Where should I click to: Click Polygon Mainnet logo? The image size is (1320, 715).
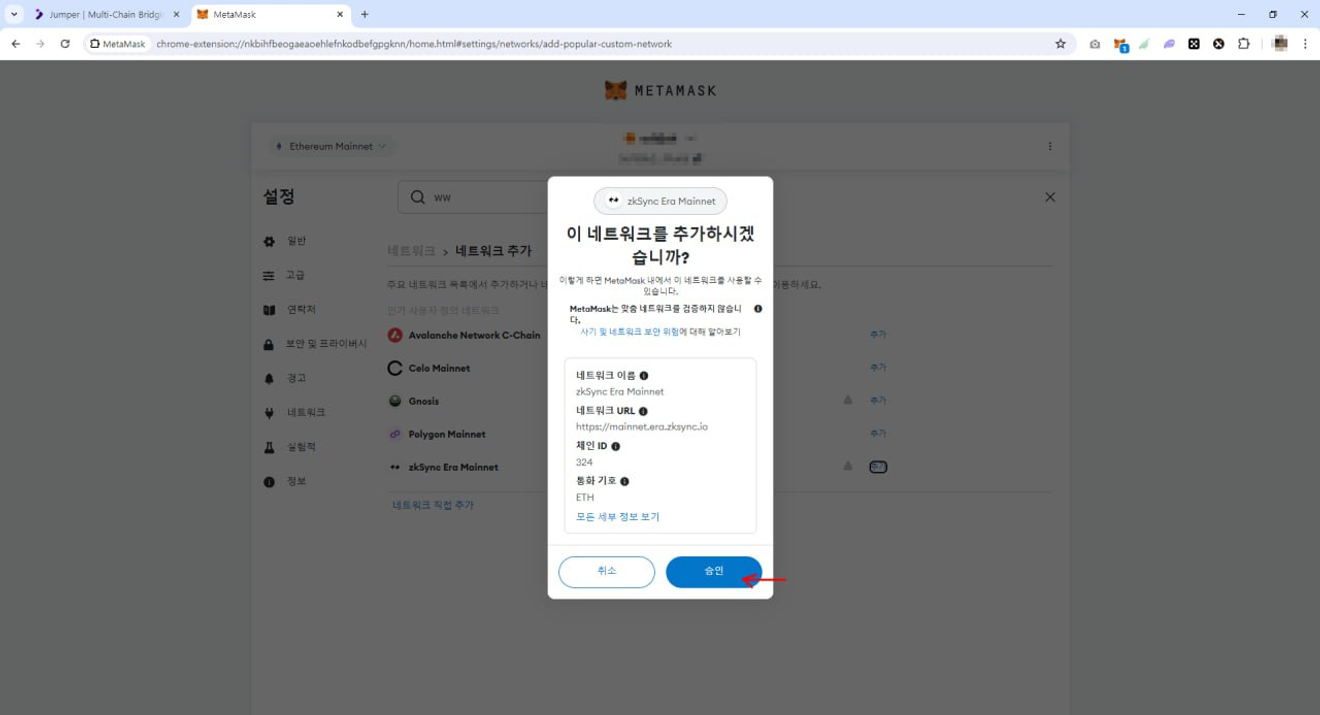point(395,434)
